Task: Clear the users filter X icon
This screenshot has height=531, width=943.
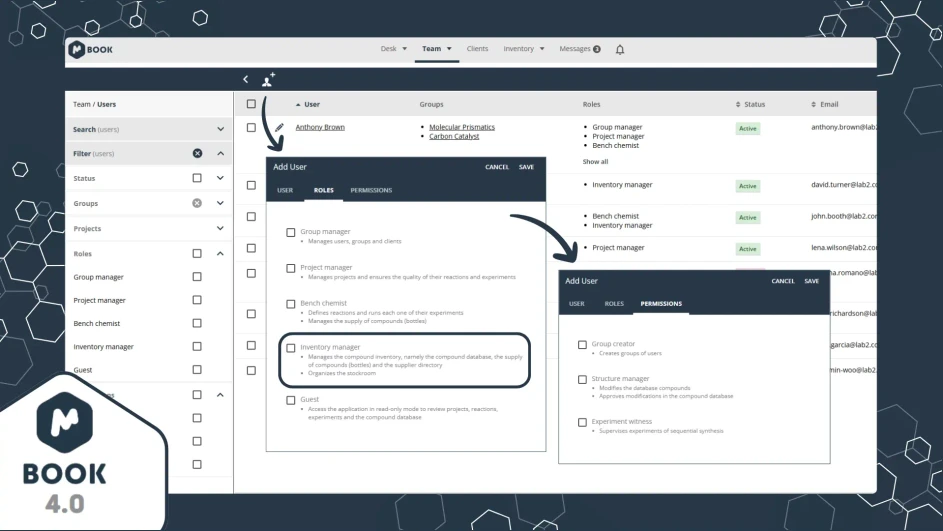Action: (x=197, y=153)
